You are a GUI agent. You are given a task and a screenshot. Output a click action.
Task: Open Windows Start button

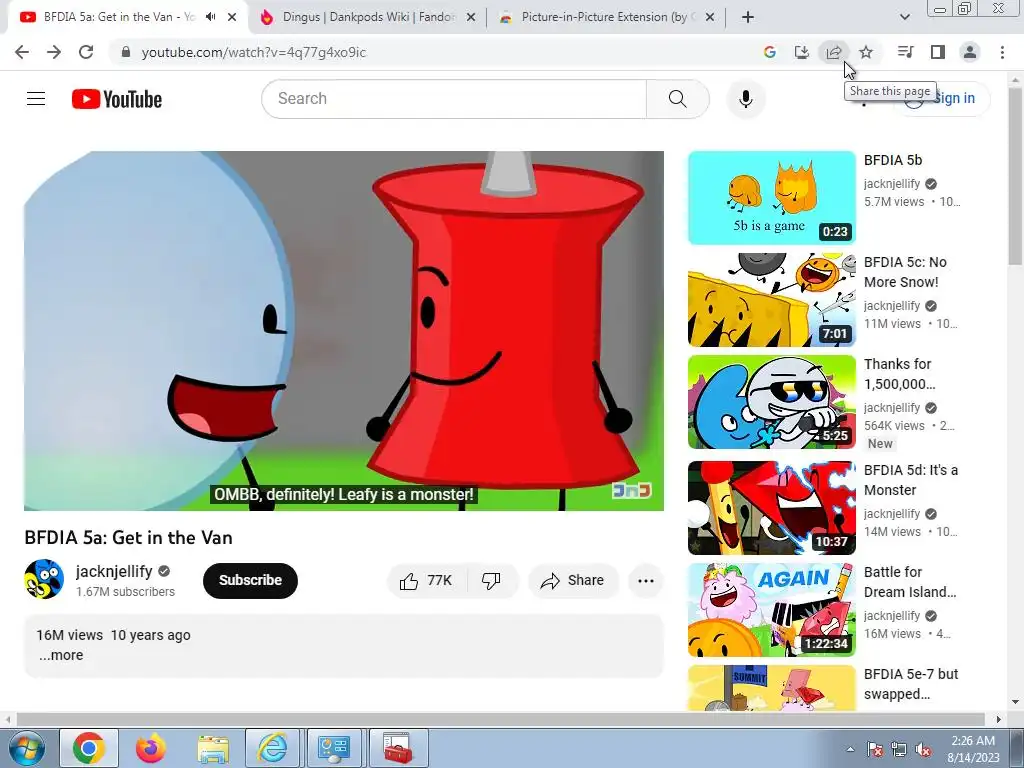pos(25,748)
